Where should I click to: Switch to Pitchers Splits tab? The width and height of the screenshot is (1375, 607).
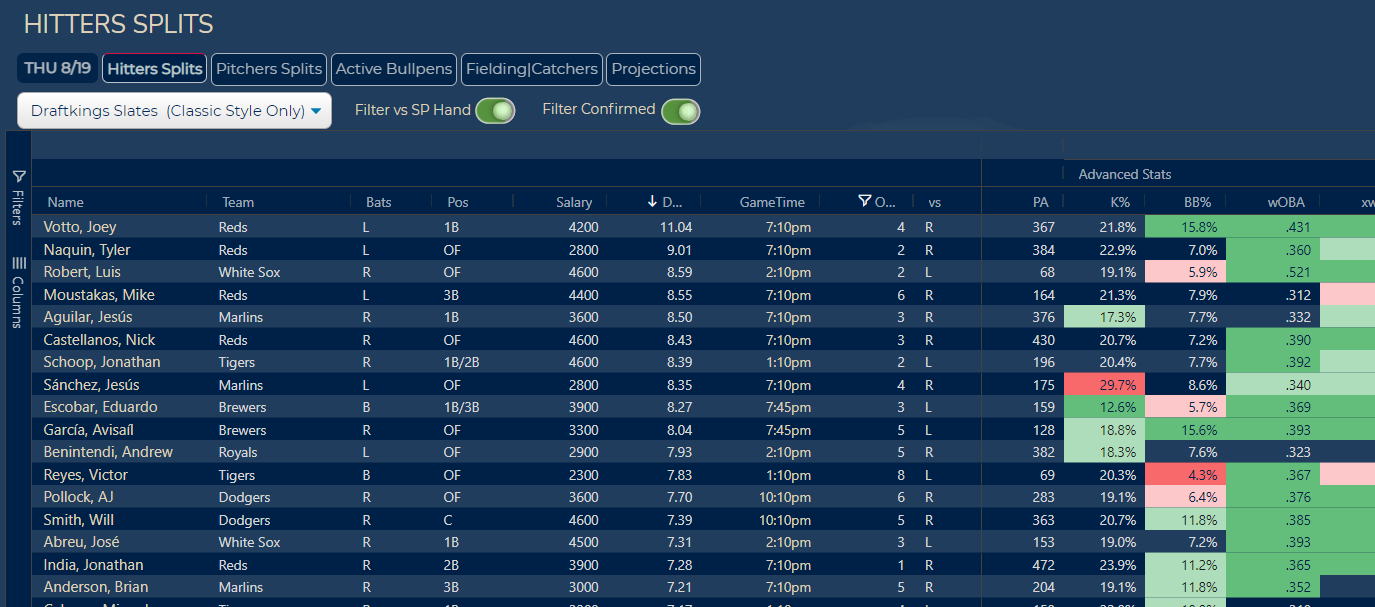269,69
